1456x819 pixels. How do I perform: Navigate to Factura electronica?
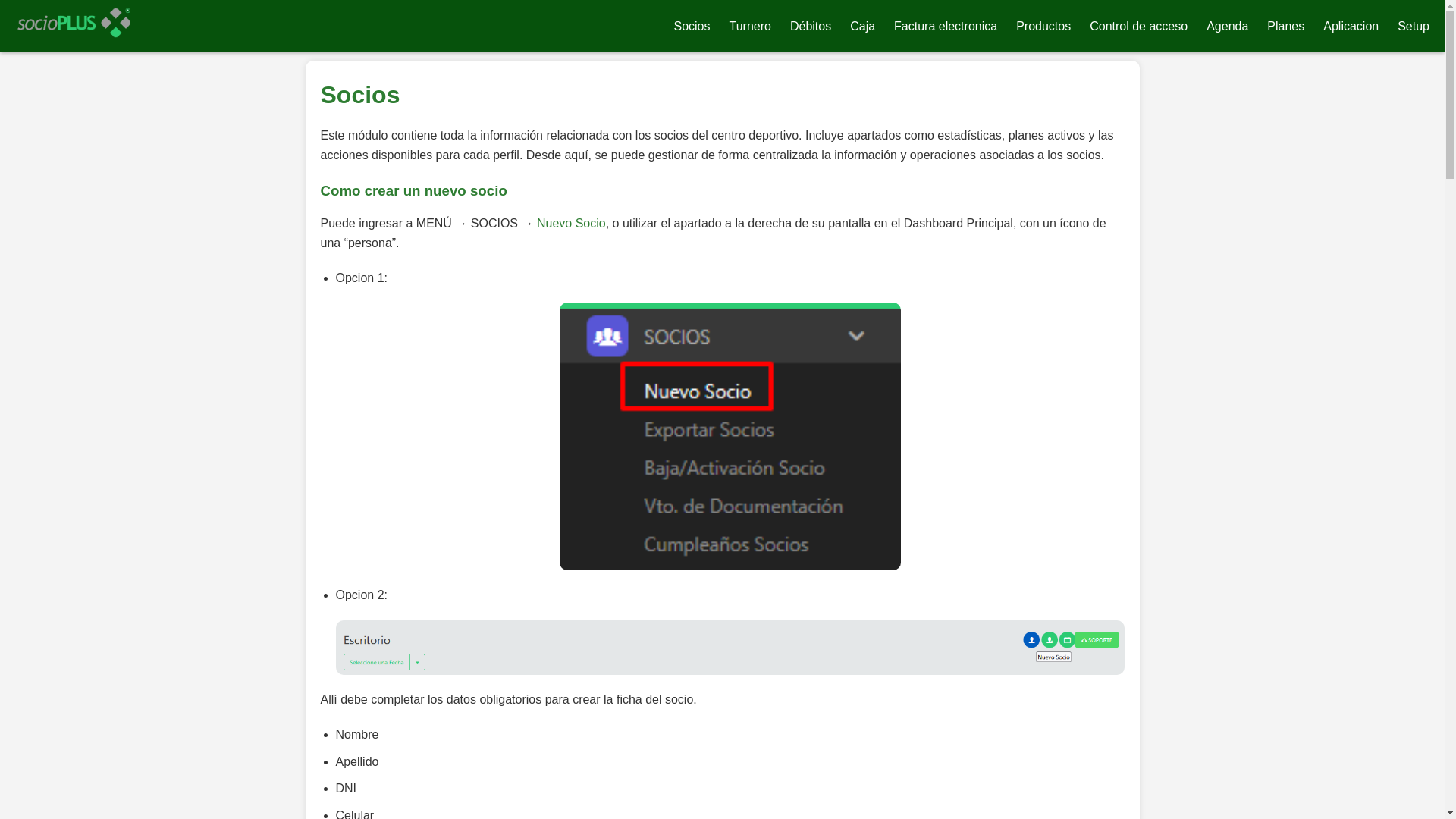[946, 27]
